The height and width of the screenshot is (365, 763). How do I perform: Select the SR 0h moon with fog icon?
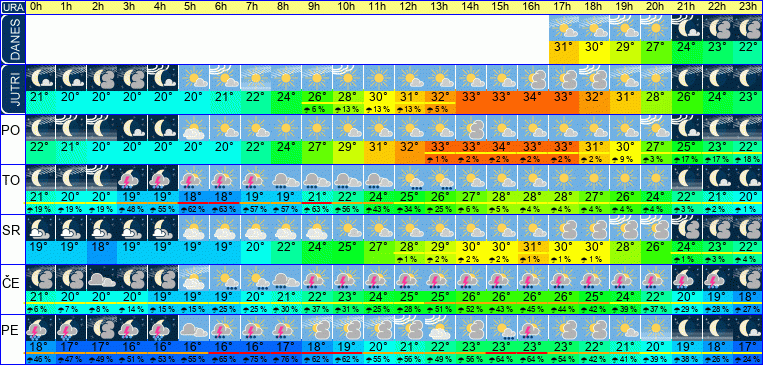(41, 227)
